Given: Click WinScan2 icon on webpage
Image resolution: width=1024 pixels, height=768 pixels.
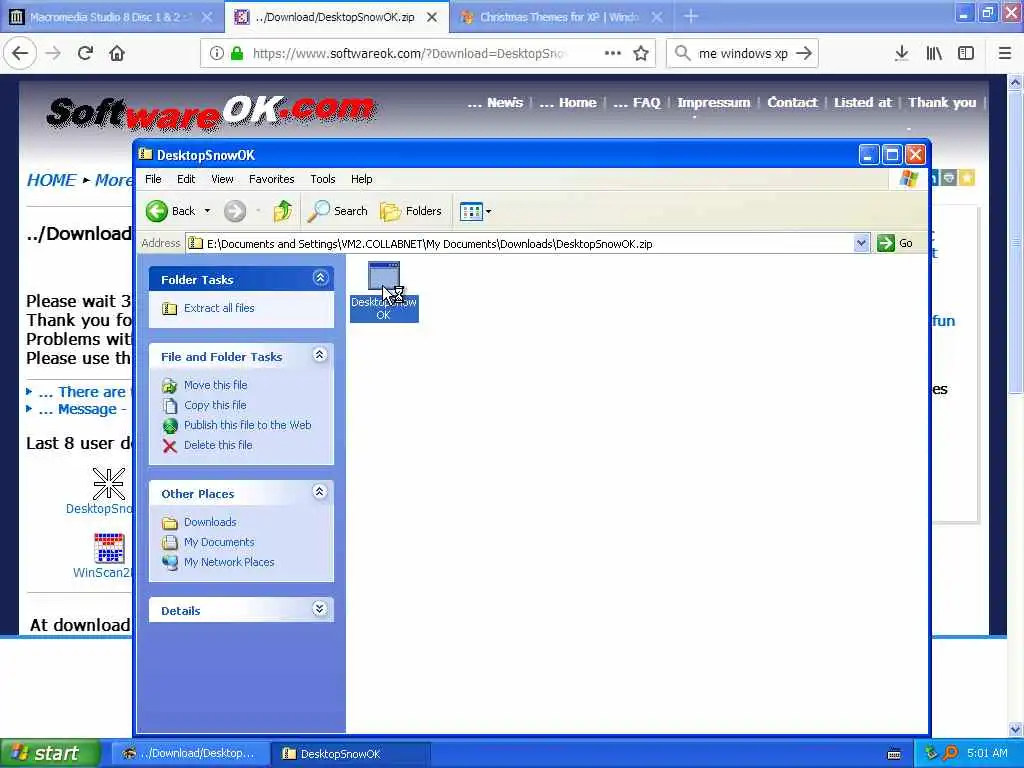Looking at the screenshot, I should (108, 548).
